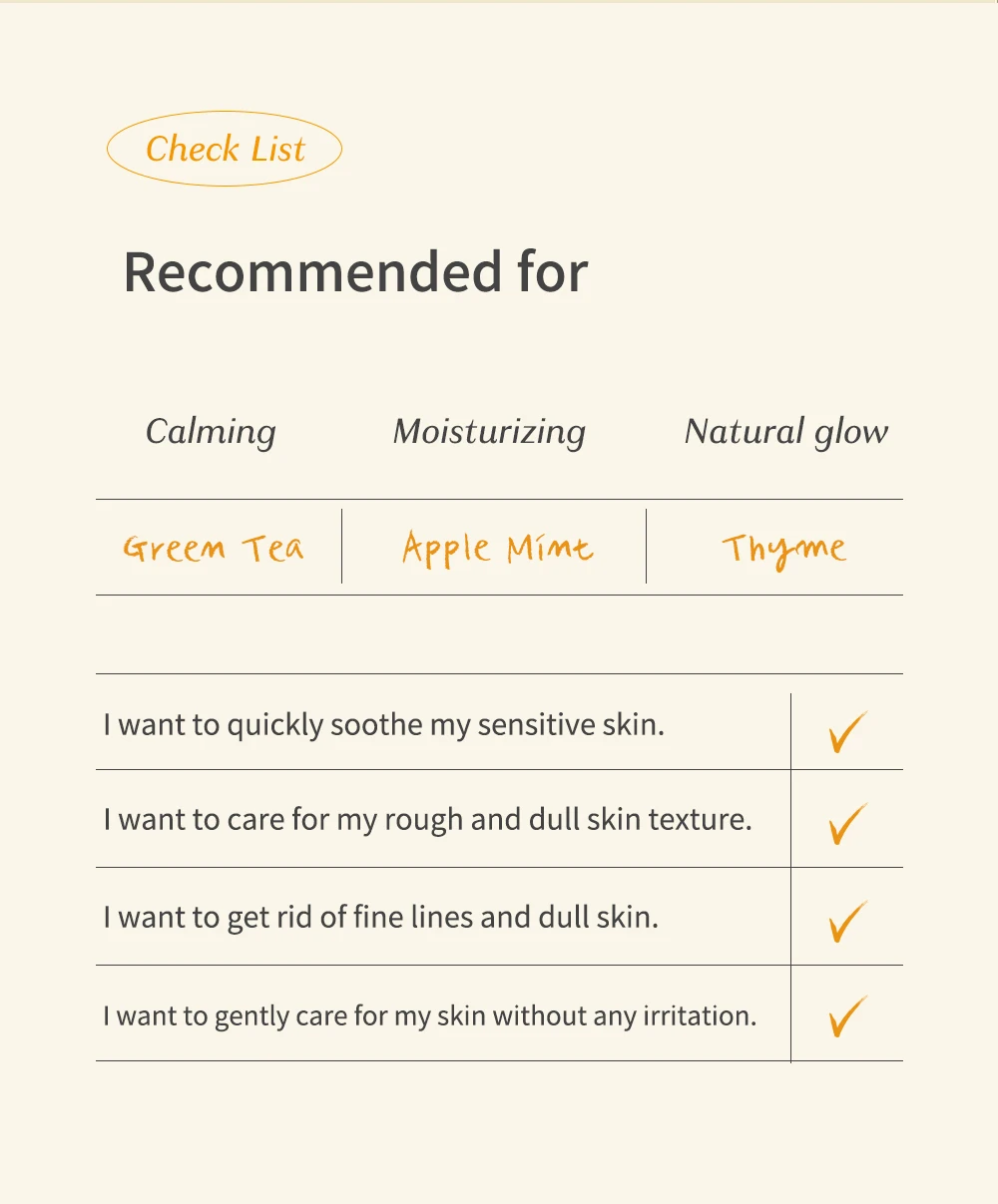Click the rough and dull skin texture statement

tap(427, 820)
